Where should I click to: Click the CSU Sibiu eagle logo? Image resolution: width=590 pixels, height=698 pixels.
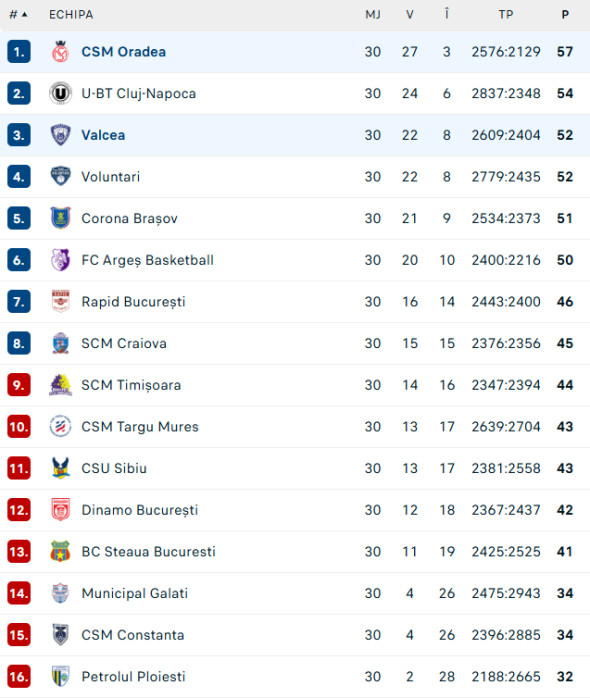(x=60, y=468)
